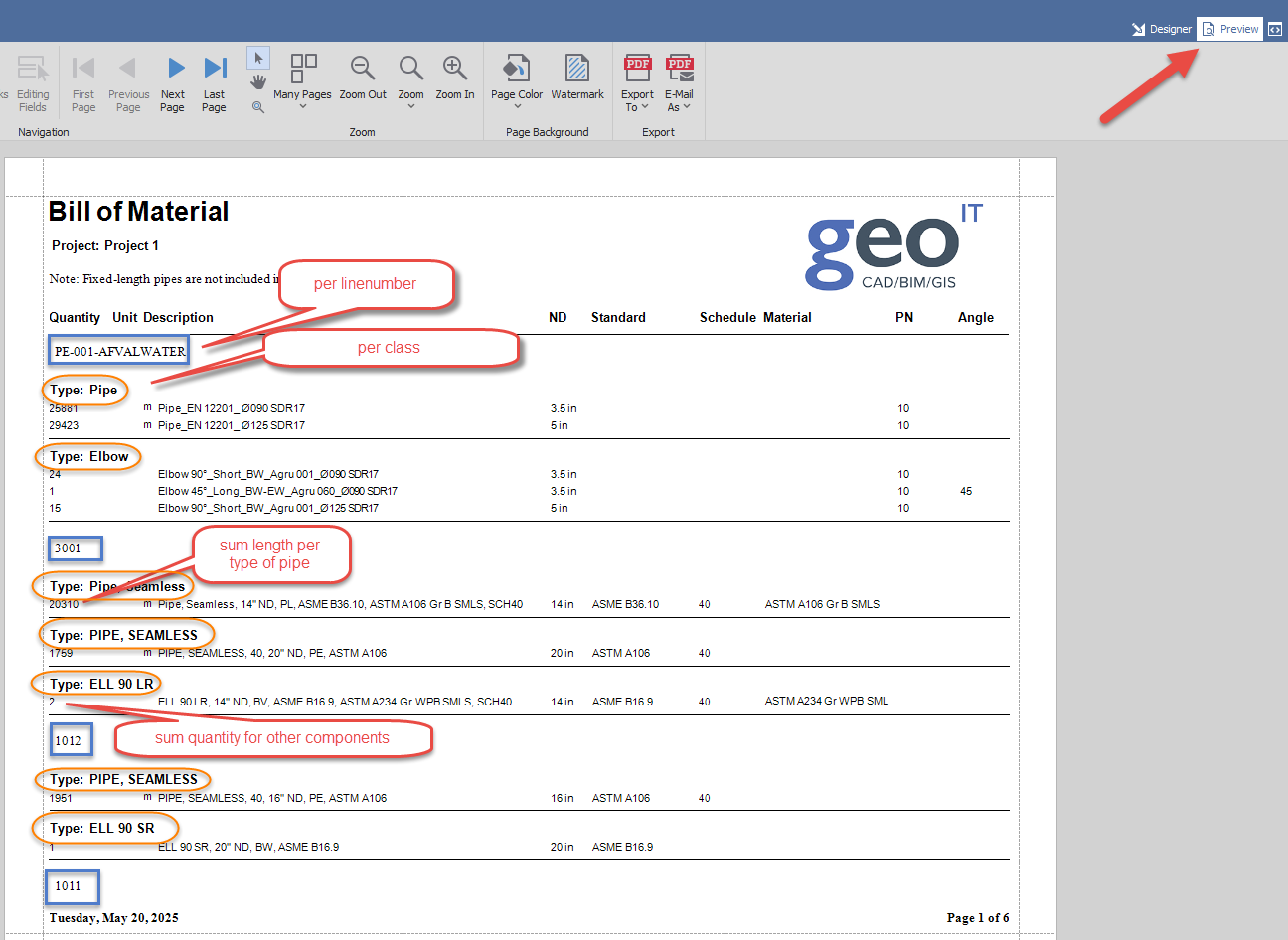Image resolution: width=1288 pixels, height=940 pixels.
Task: Select the small magnifier tool
Action: pos(258,106)
